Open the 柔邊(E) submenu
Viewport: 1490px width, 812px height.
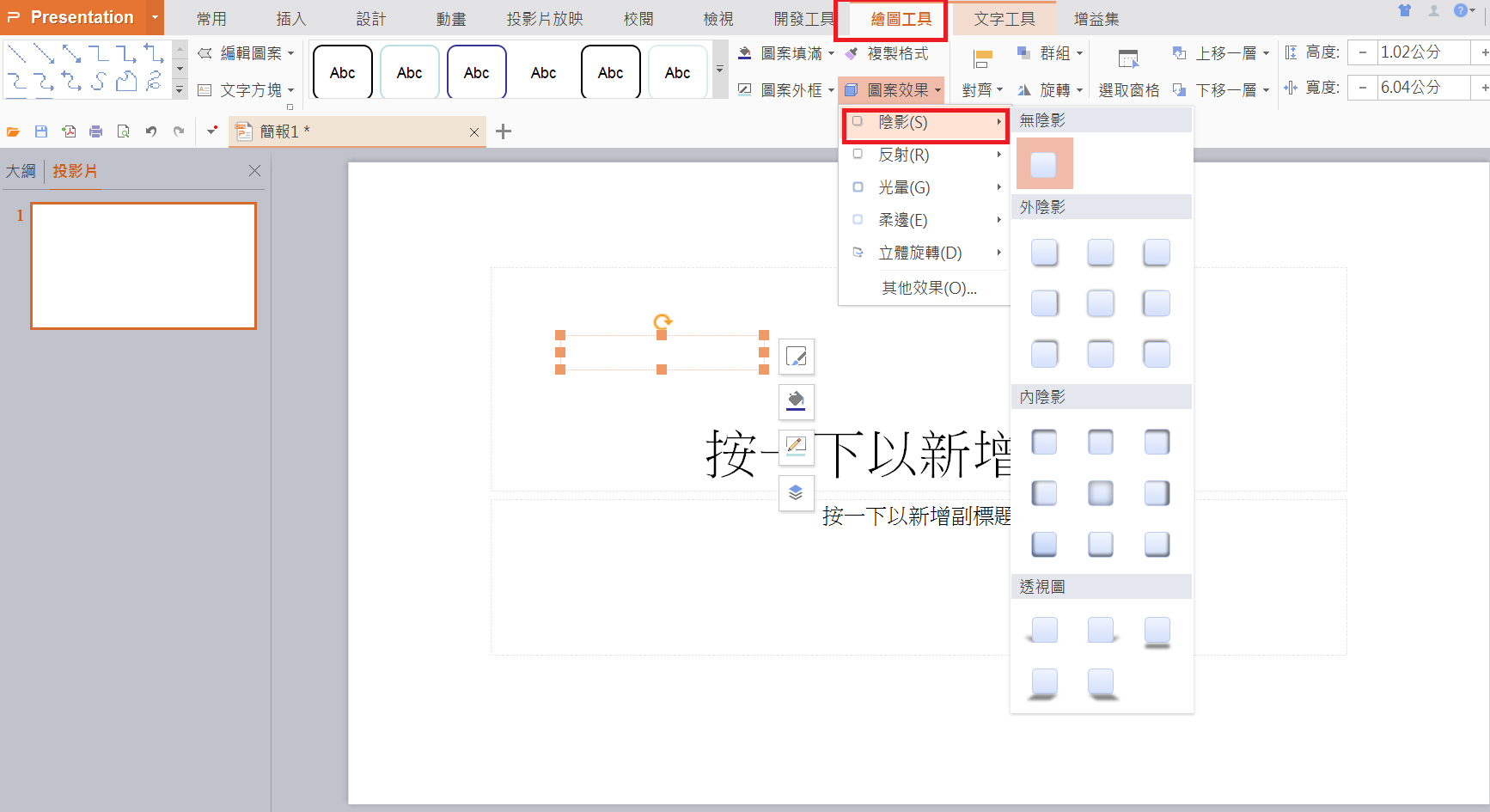925,220
